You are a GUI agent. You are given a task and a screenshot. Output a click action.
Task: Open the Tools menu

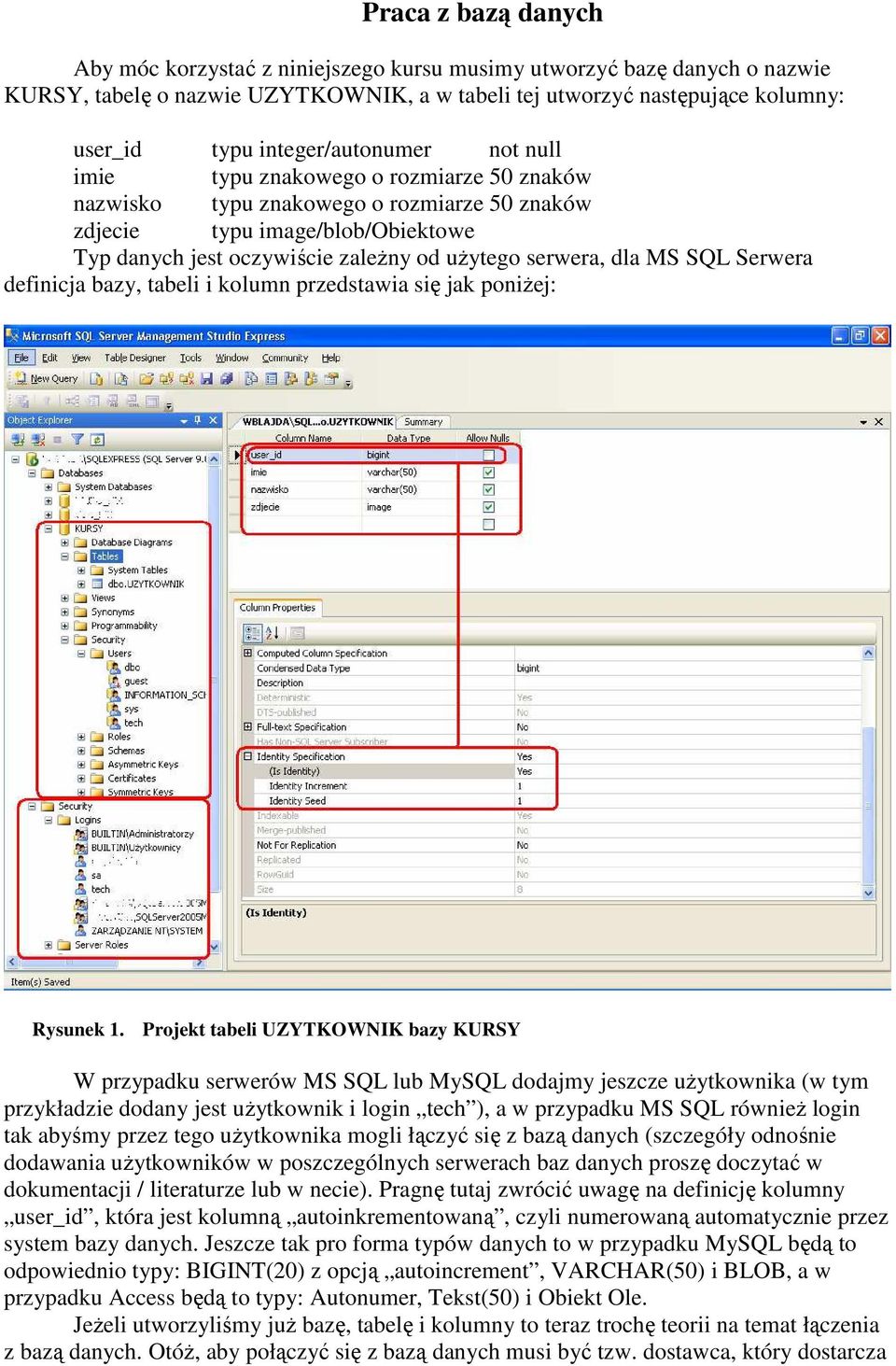click(x=190, y=359)
